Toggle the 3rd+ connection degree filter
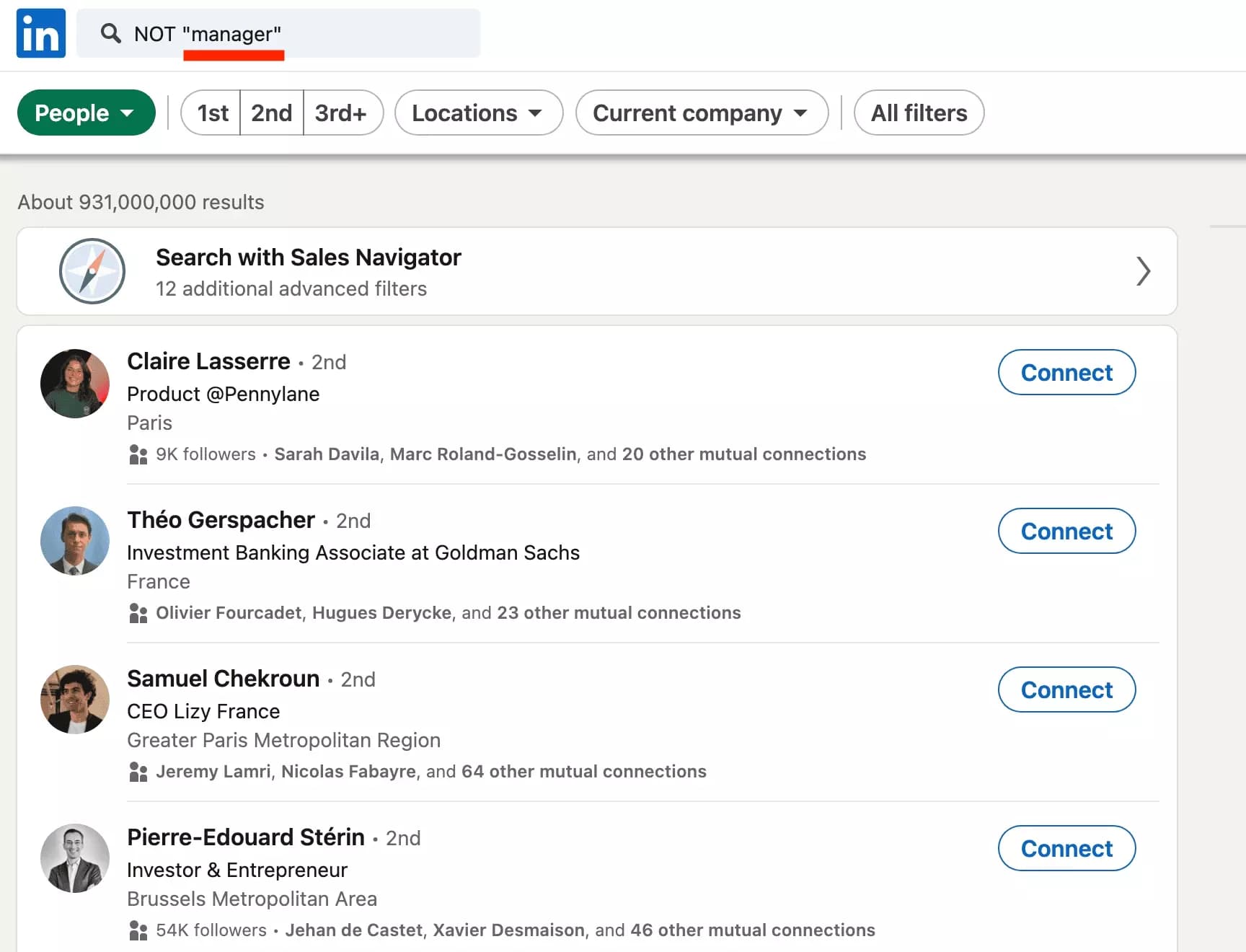Viewport: 1246px width, 952px height. click(x=343, y=113)
